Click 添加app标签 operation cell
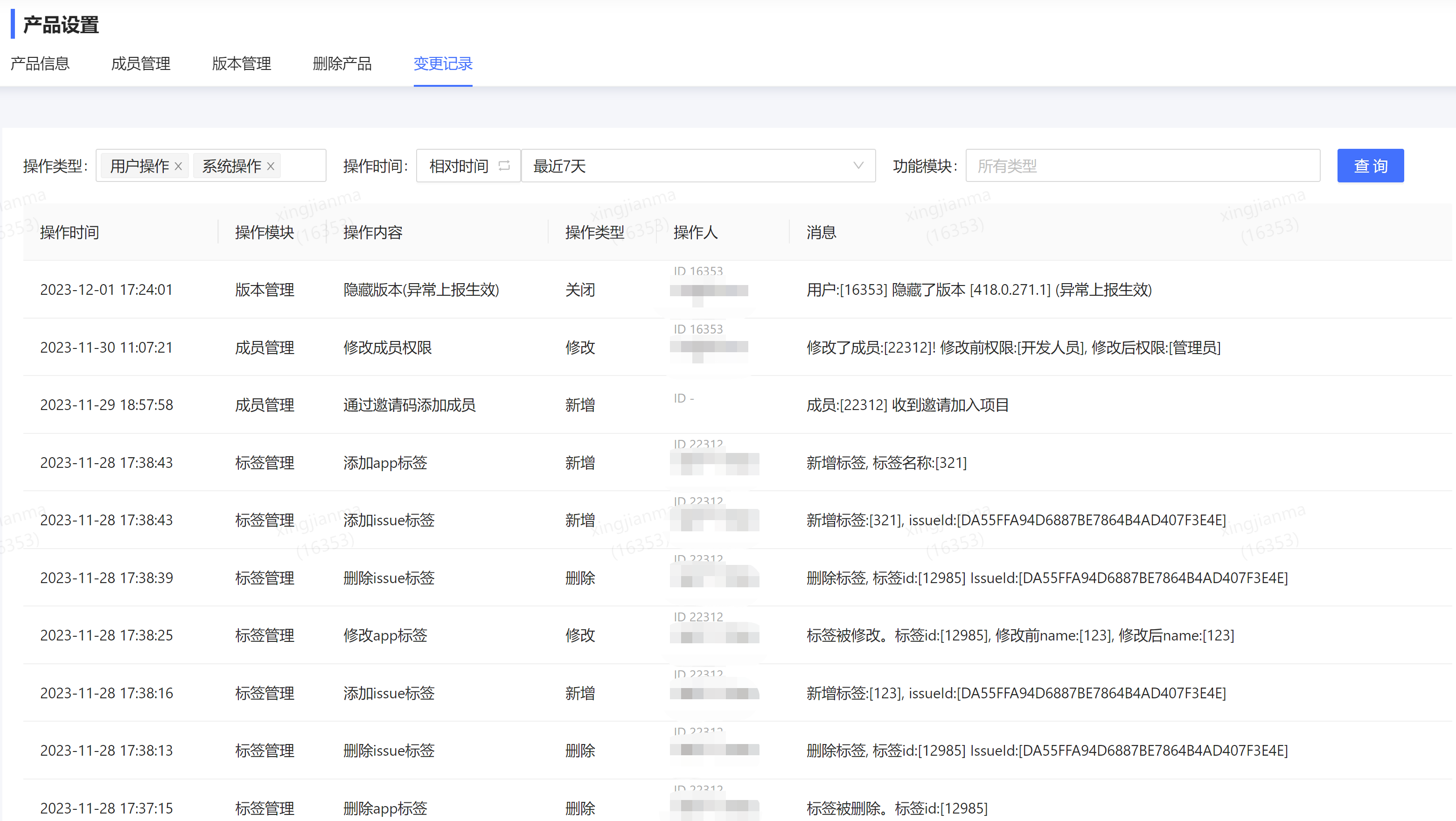The width and height of the screenshot is (1456, 821). [x=385, y=463]
